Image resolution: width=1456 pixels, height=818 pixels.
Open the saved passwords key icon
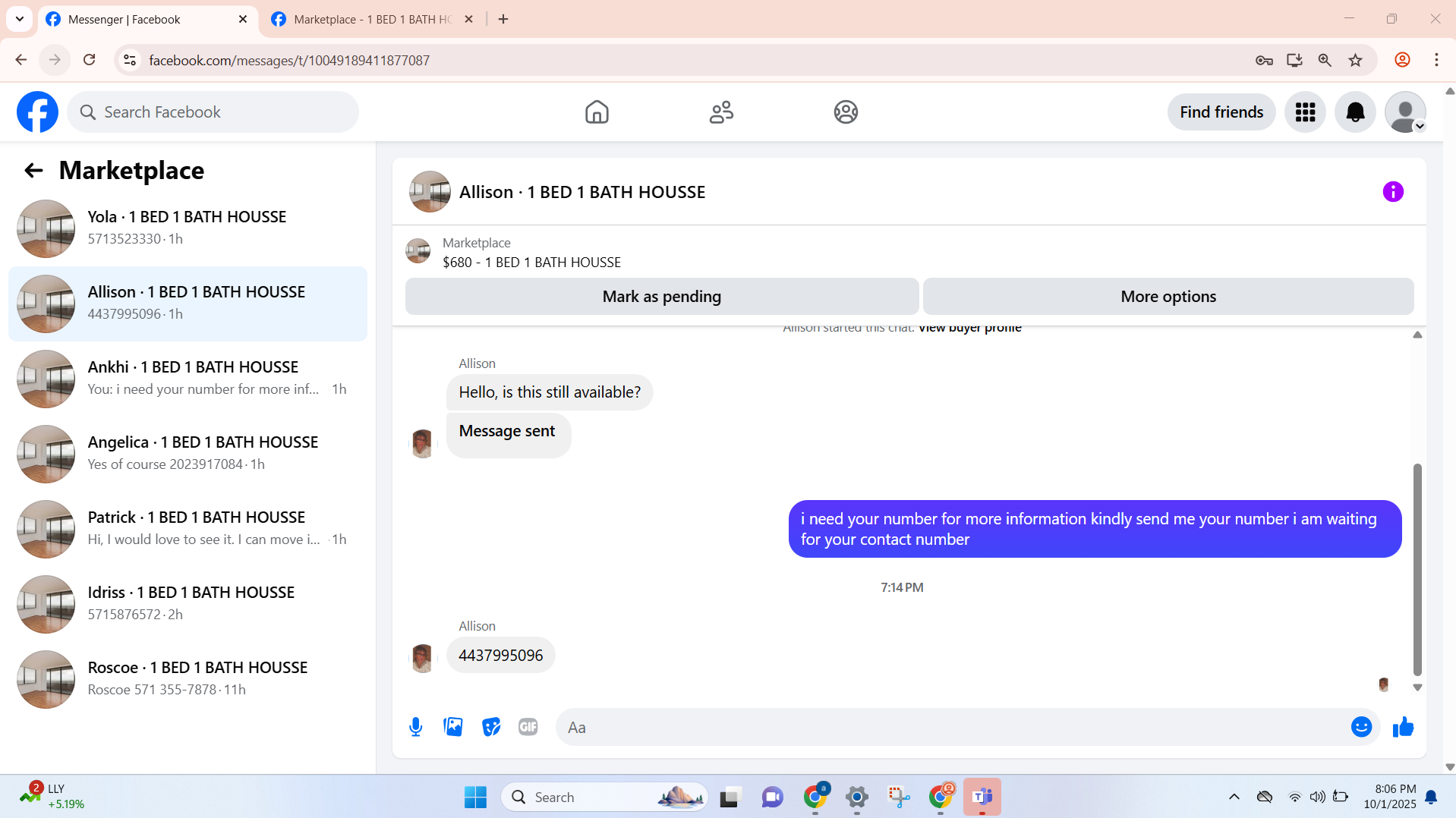point(1264,60)
